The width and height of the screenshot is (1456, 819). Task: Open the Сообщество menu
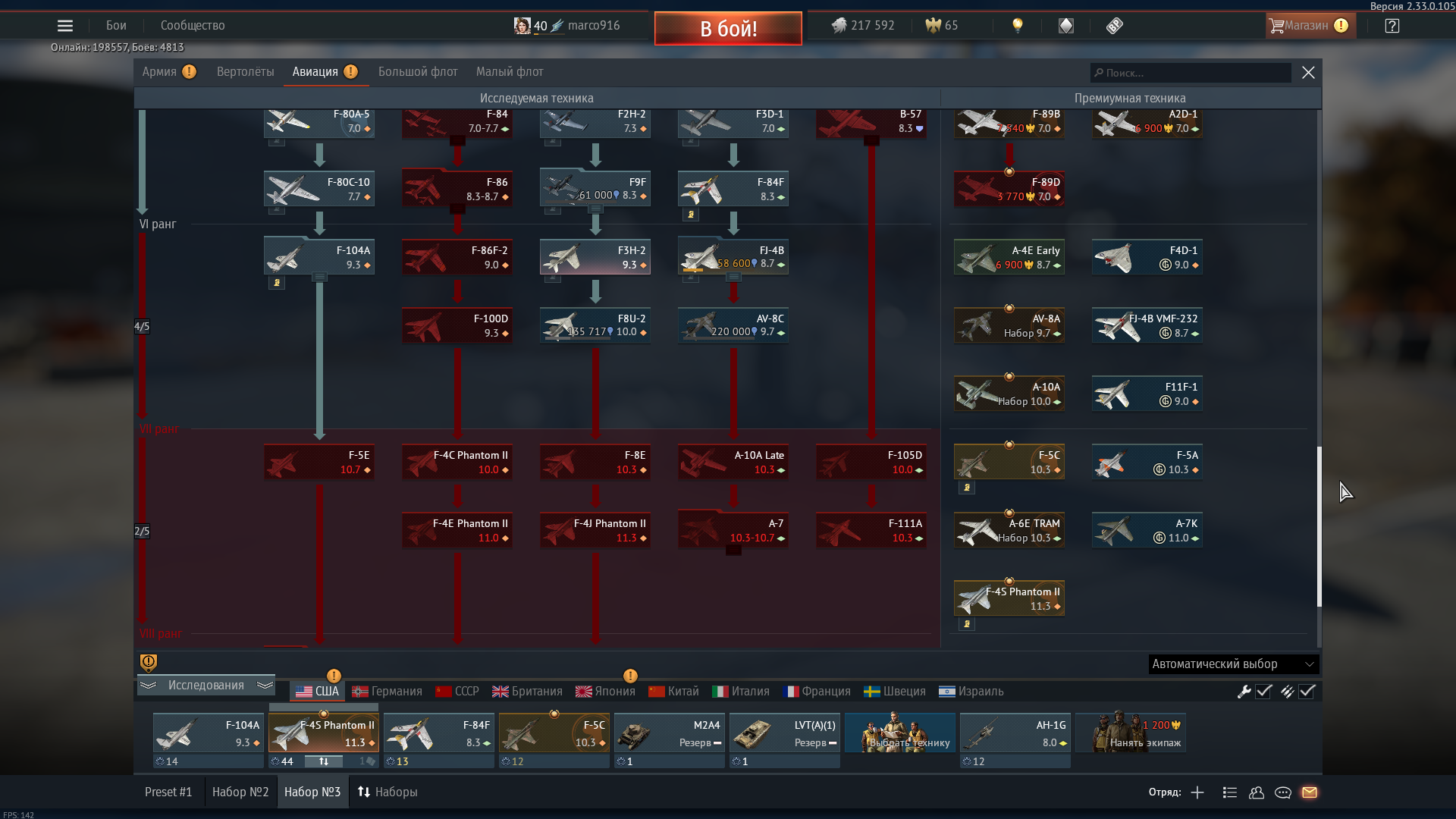(x=193, y=26)
